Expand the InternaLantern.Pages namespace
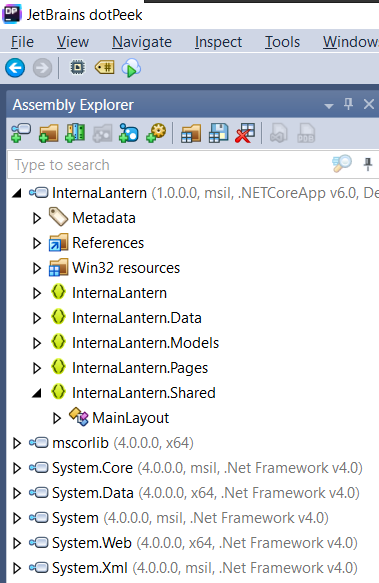Viewport: 379px width, 583px height. 36,368
